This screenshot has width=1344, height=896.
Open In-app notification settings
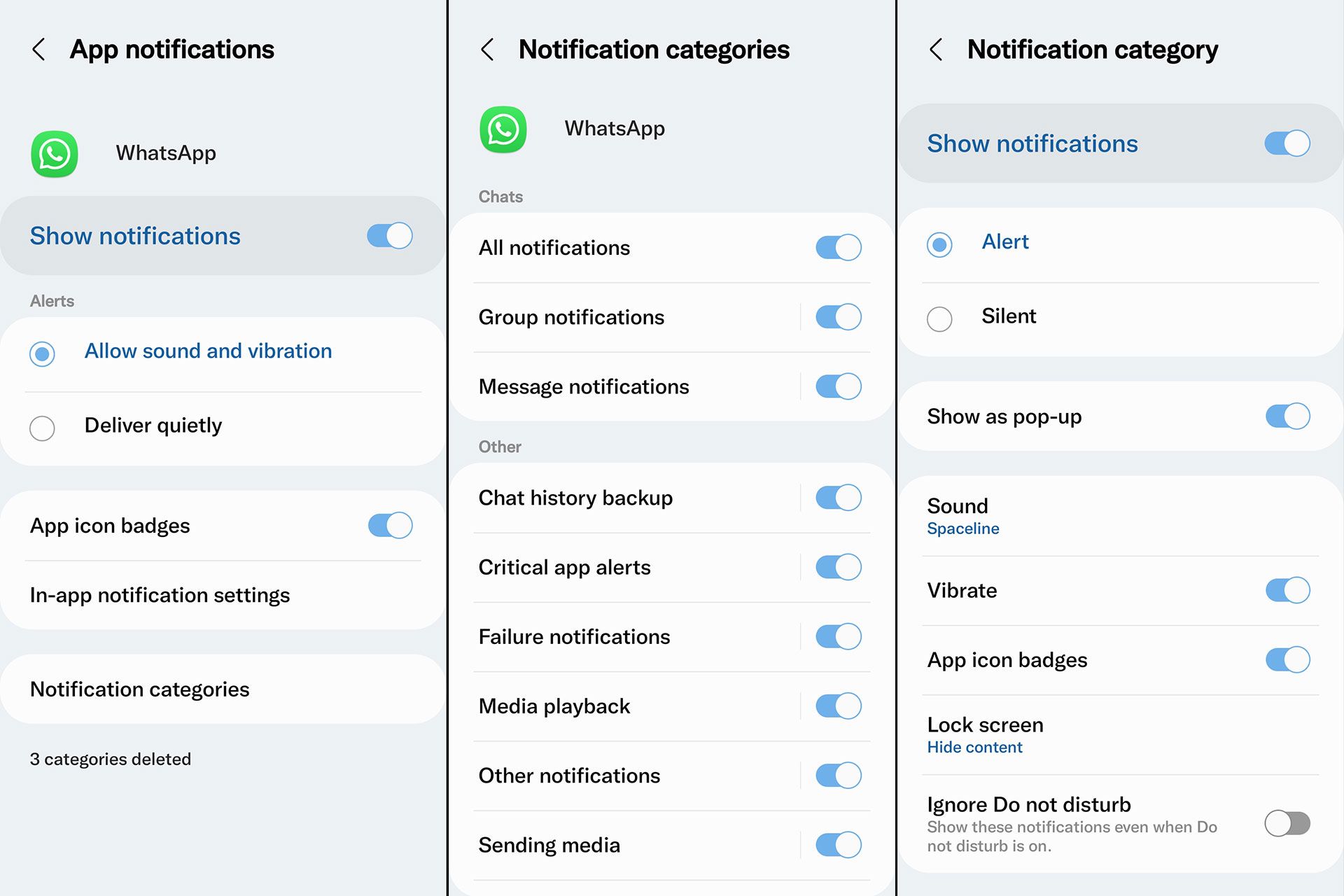[160, 595]
